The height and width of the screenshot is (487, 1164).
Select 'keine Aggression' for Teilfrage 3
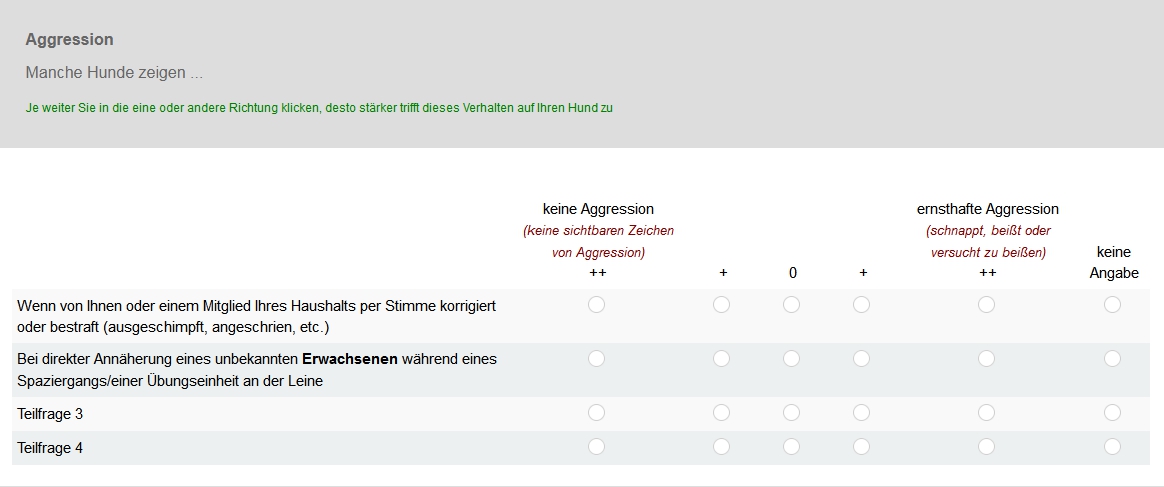coord(597,412)
